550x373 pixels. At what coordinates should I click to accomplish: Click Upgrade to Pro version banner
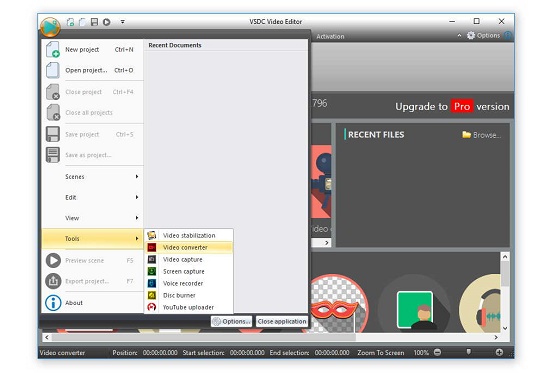(x=452, y=106)
